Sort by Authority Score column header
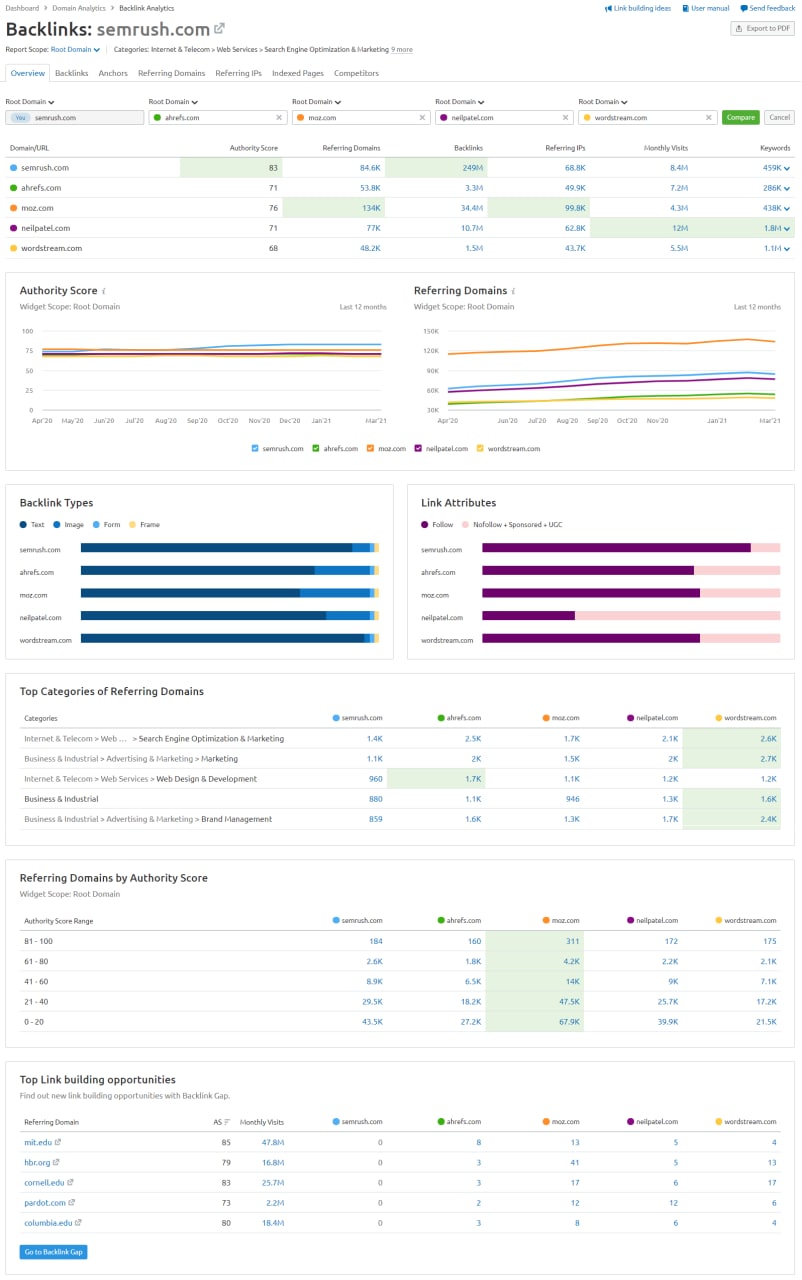Viewport: 802px width, 1280px height. coord(254,148)
